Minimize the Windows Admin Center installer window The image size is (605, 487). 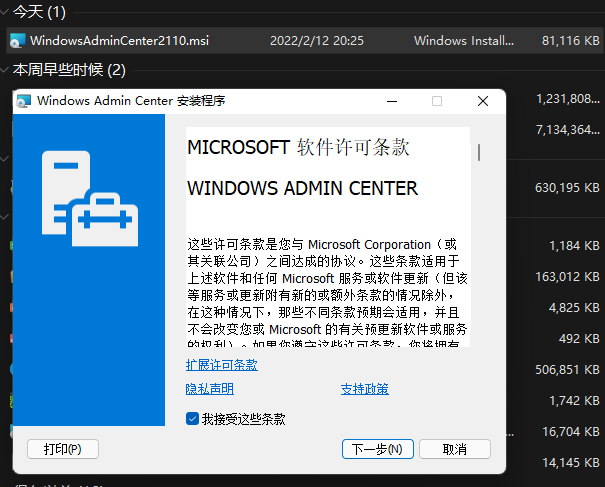[x=392, y=101]
